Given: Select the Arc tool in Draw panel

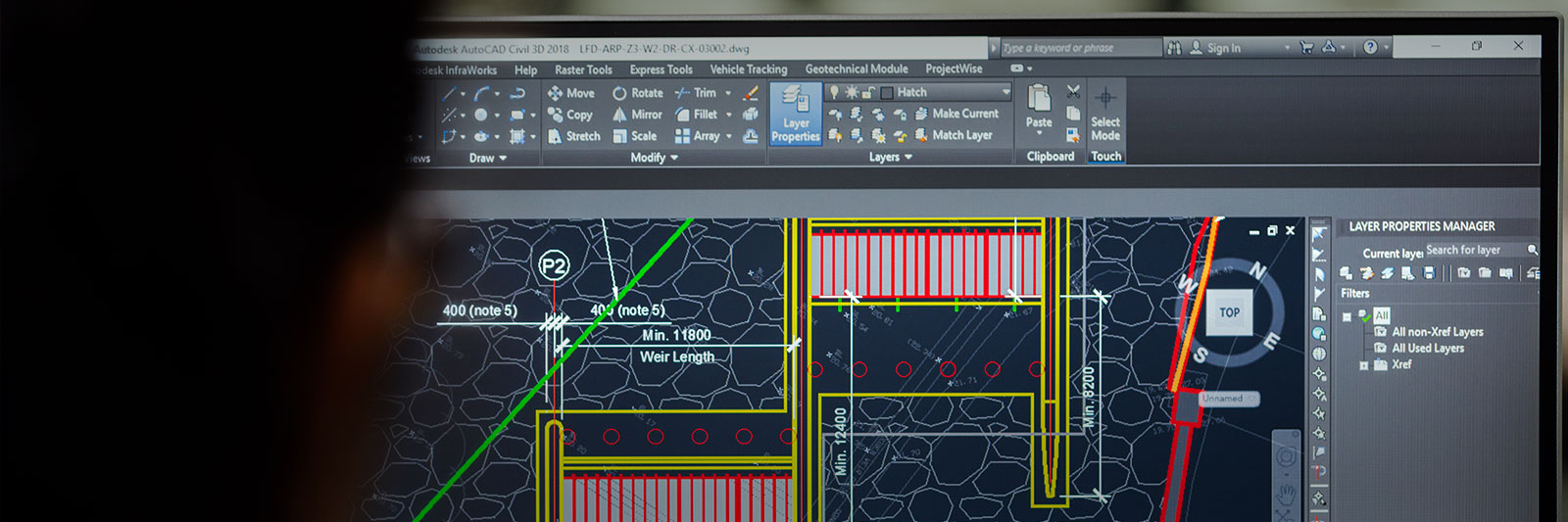Looking at the screenshot, I should click(482, 93).
